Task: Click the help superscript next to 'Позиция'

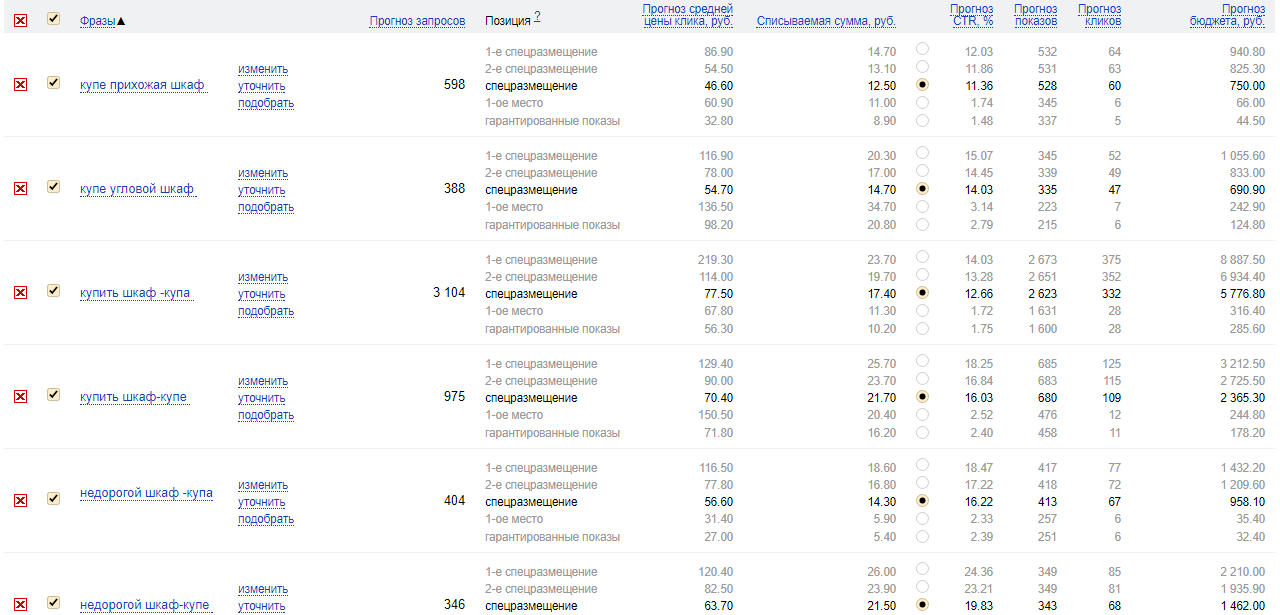Action: [537, 16]
